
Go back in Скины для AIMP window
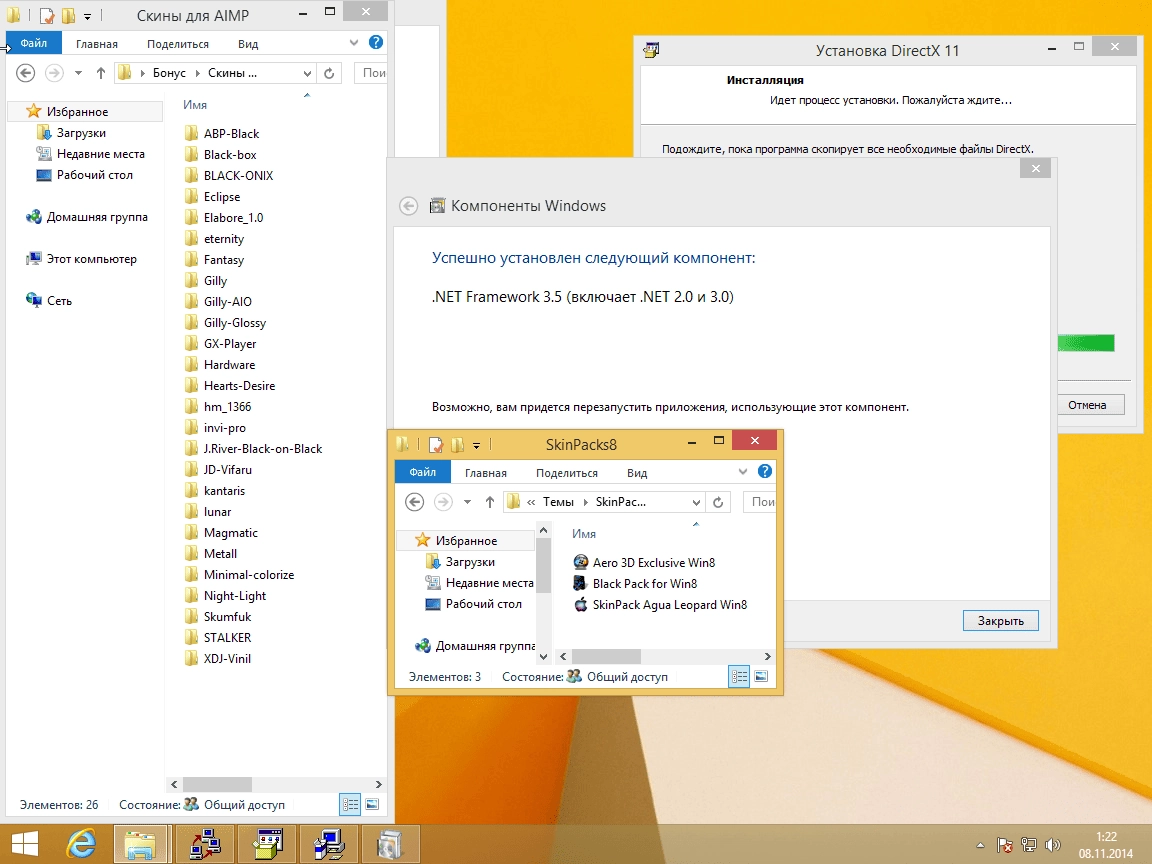[x=26, y=73]
